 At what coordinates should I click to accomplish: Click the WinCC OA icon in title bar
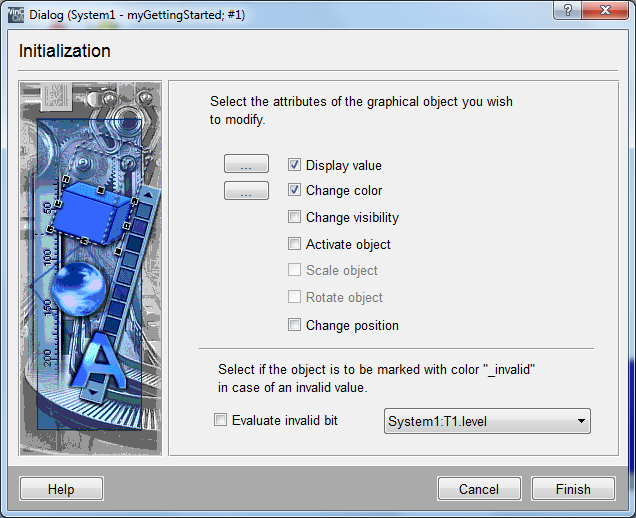(15, 13)
